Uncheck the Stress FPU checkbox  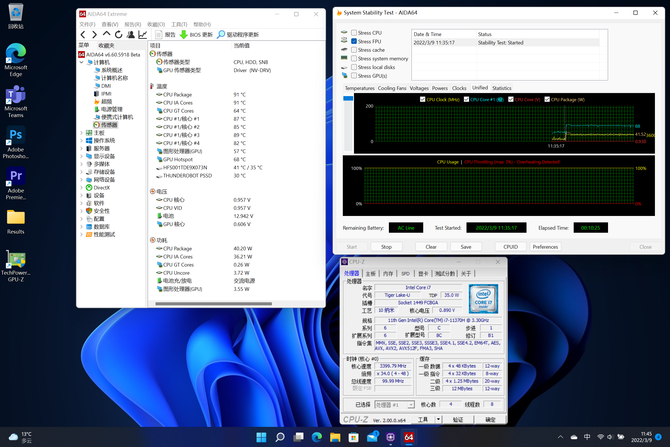pos(353,41)
